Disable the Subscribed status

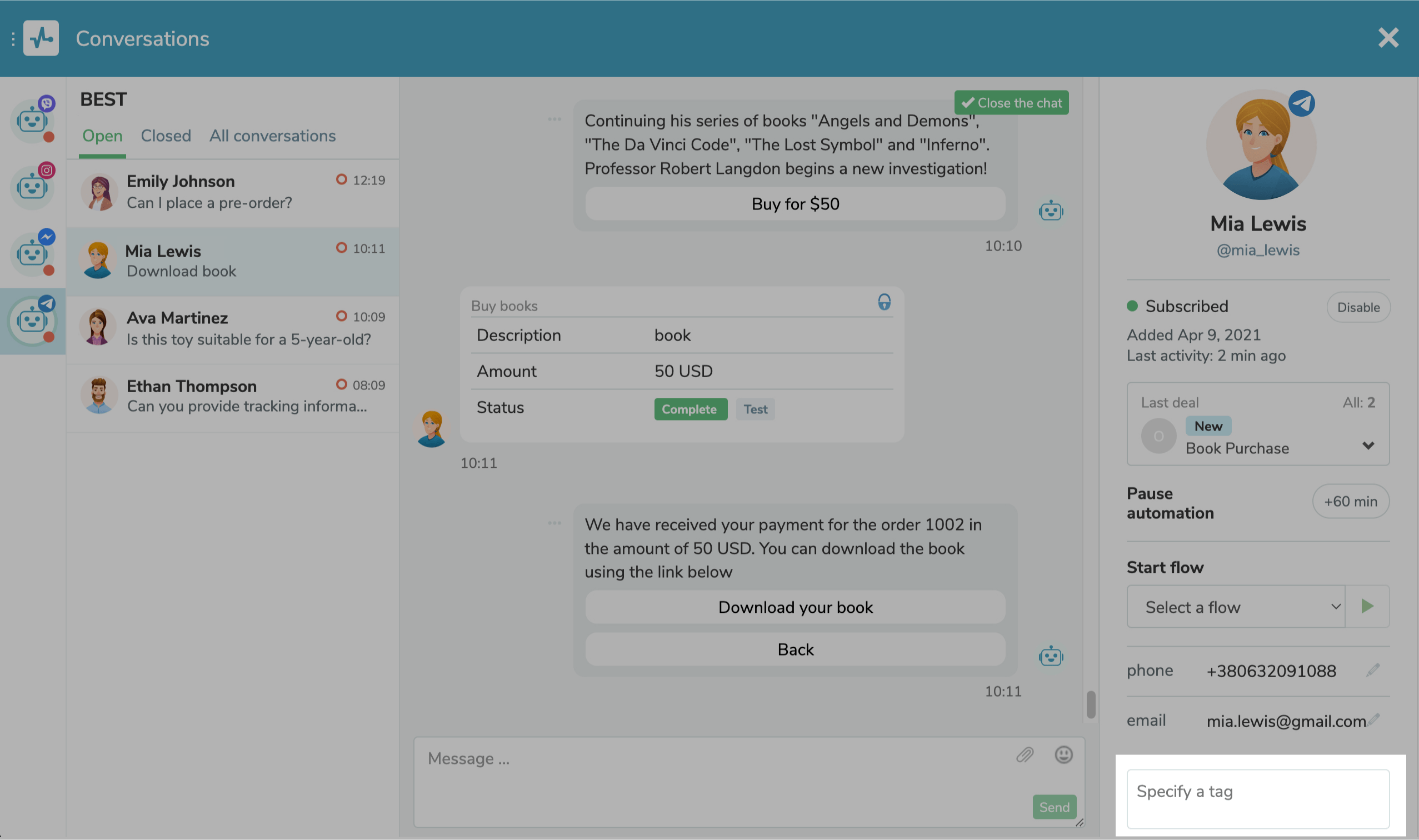tap(1358, 307)
